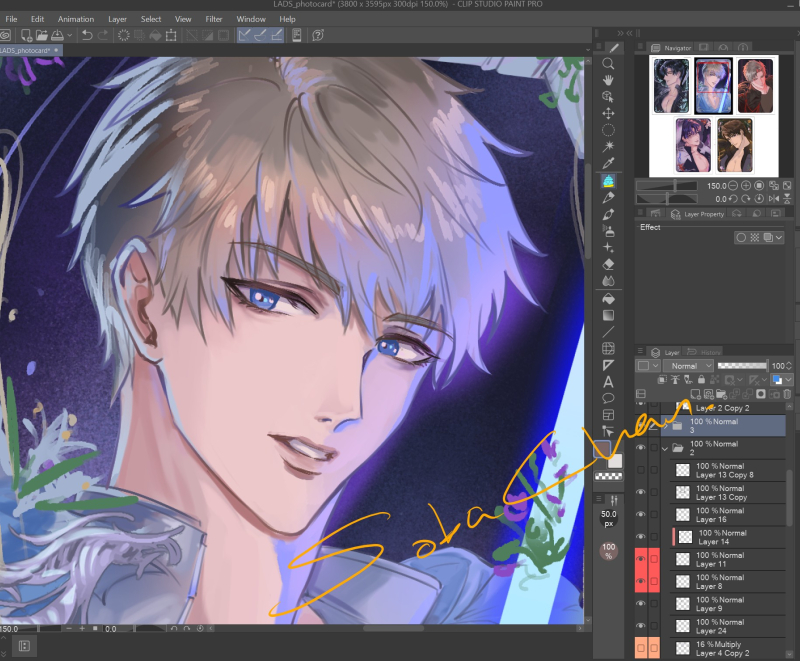Open a file via the folder icon
Image resolution: width=800 pixels, height=661 pixels.
[x=42, y=35]
